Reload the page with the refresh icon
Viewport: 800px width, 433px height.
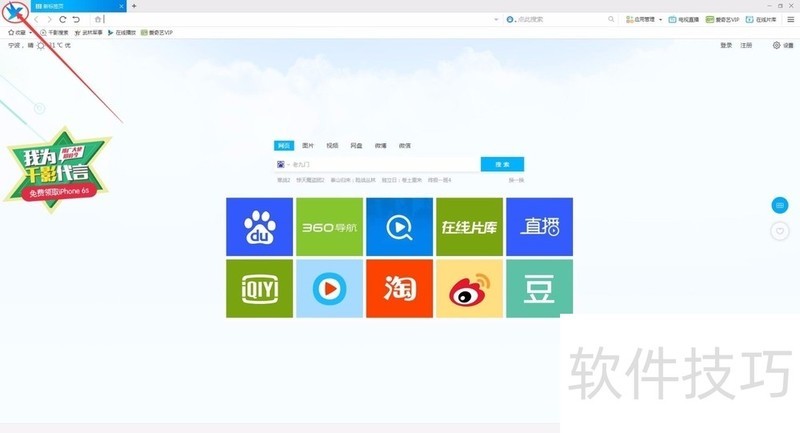point(63,19)
